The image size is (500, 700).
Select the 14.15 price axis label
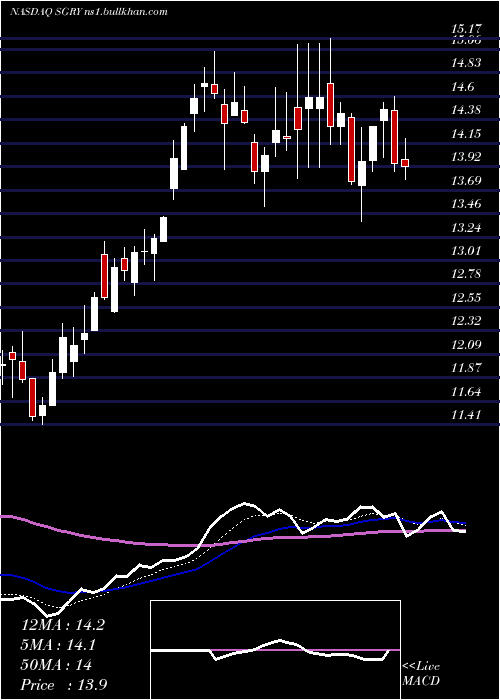466,133
